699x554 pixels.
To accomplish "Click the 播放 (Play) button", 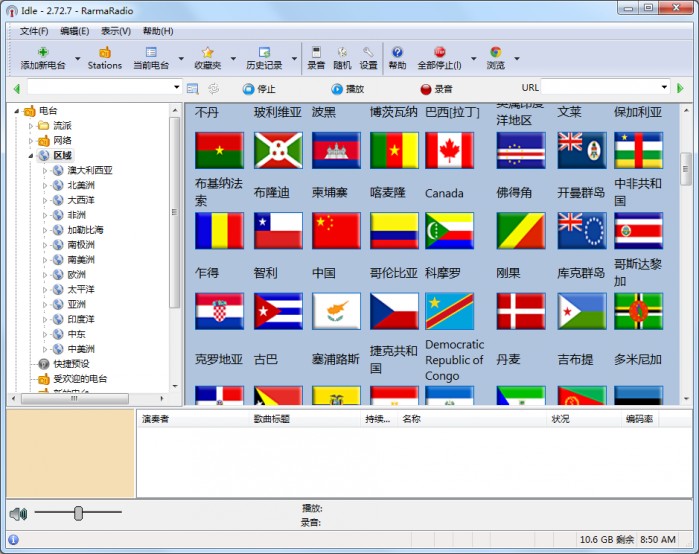I will coord(348,89).
